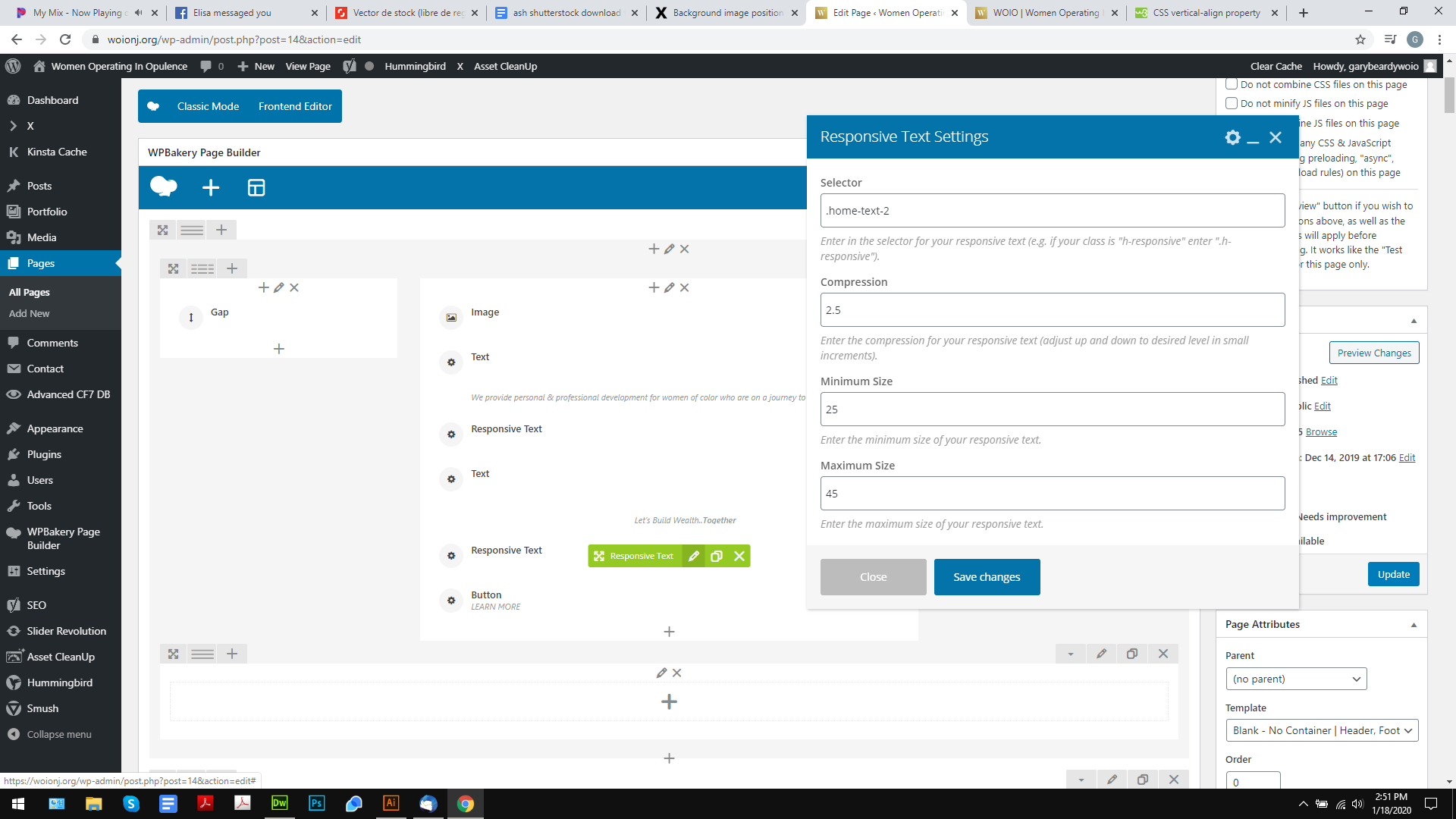
Task: Click Clear Cache in admin bar
Action: pyautogui.click(x=1276, y=66)
